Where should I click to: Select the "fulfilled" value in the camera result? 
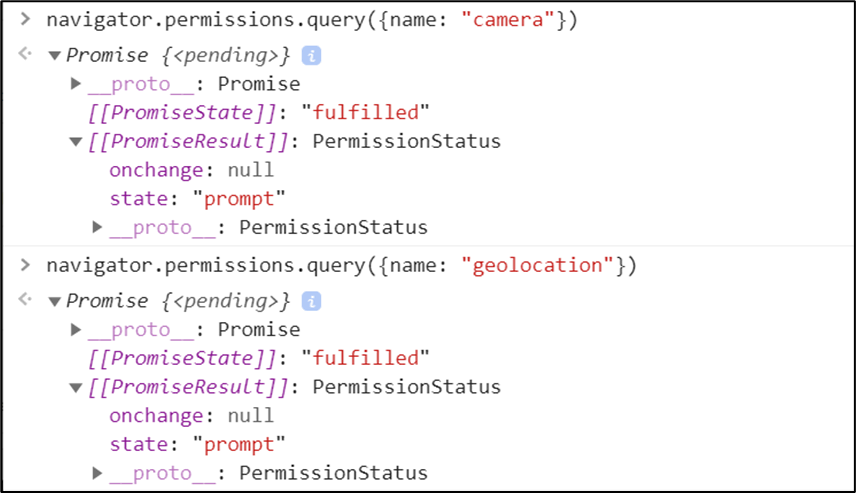[371, 113]
